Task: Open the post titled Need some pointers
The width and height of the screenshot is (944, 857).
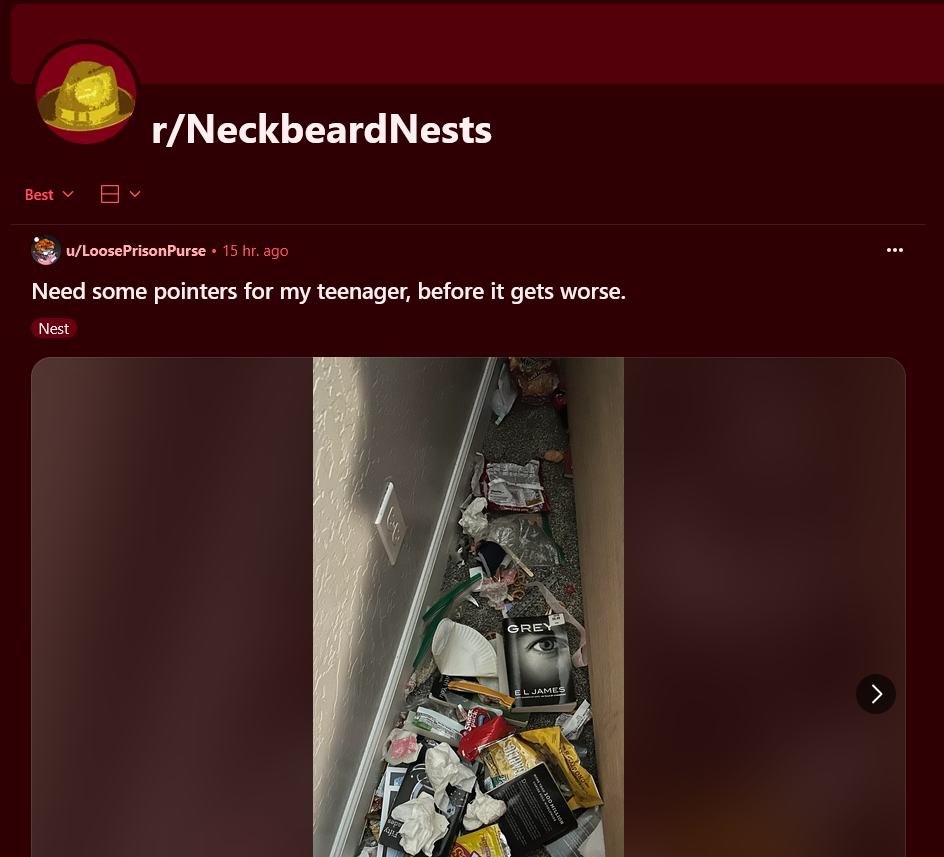Action: click(329, 291)
